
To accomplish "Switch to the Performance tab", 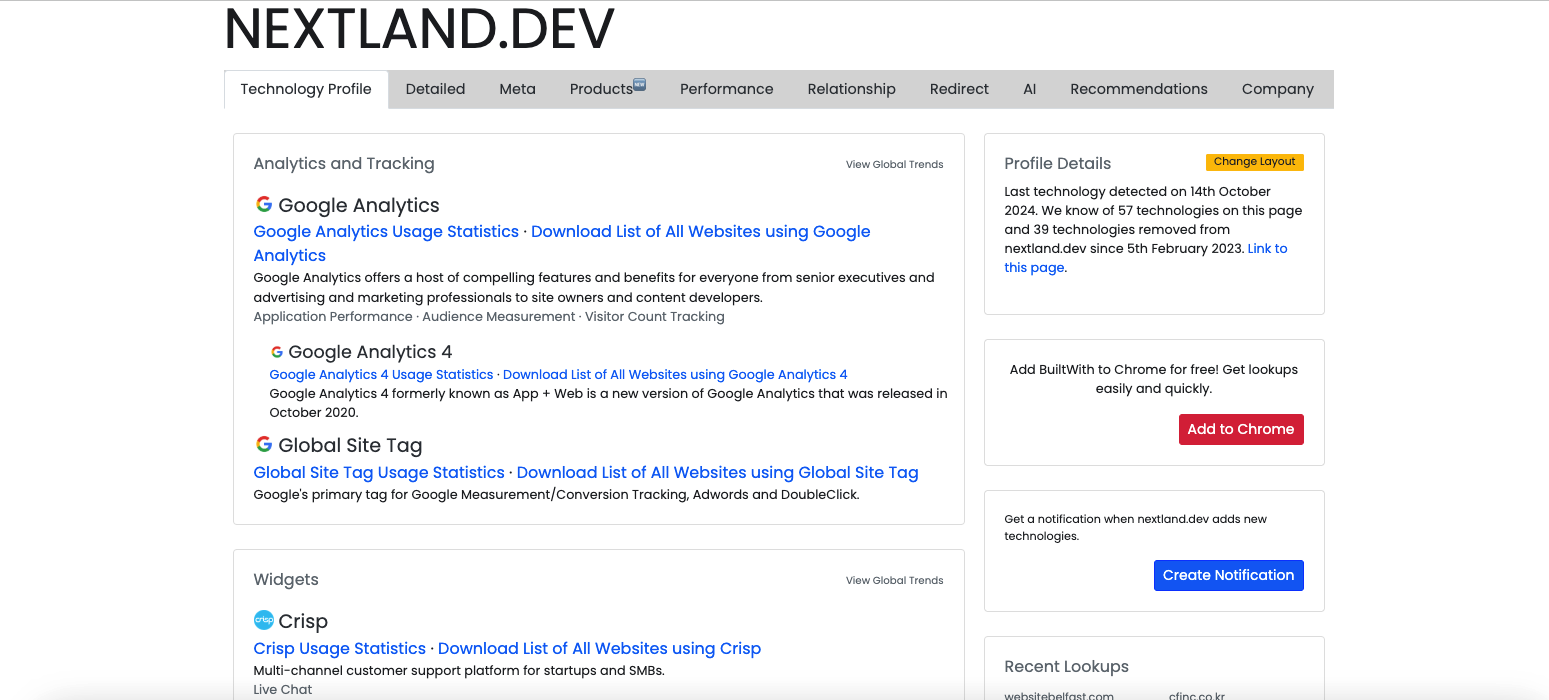I will coord(726,89).
